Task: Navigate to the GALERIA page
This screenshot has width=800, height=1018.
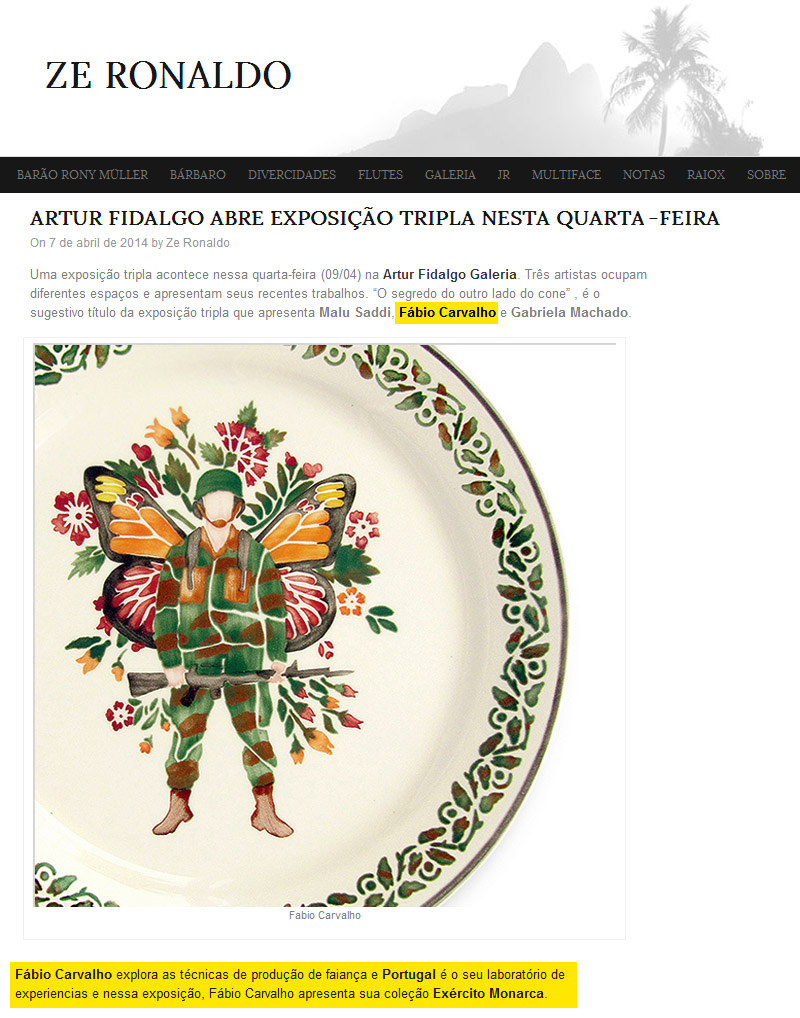Action: [x=451, y=175]
